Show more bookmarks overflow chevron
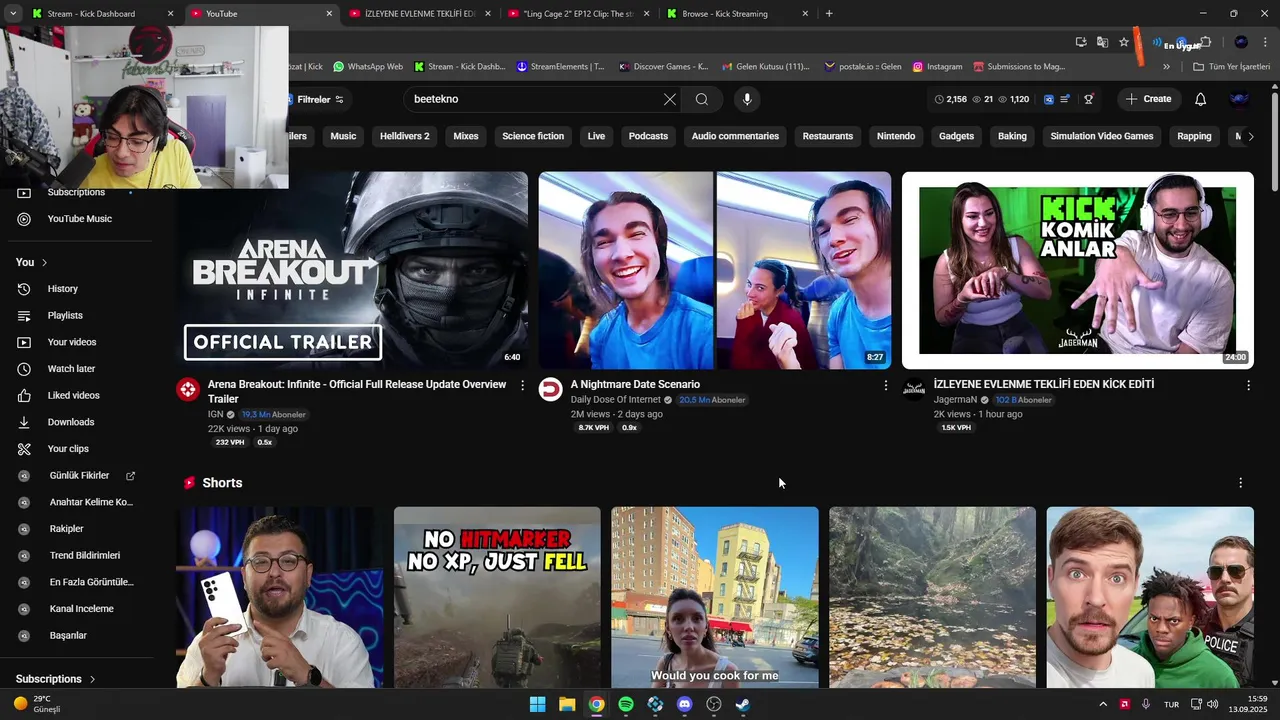 [x=1166, y=67]
